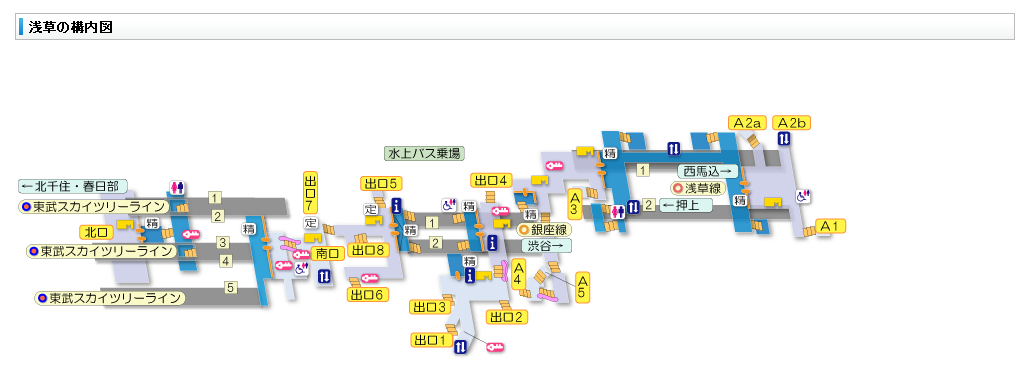Click the 出口8 exit label
The image size is (1026, 379).
click(x=368, y=250)
